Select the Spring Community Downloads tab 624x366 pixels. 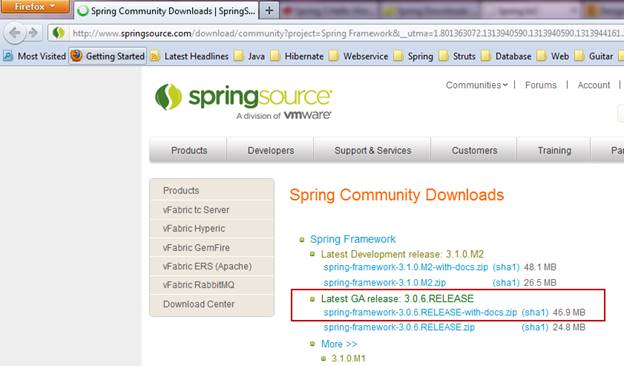166,11
